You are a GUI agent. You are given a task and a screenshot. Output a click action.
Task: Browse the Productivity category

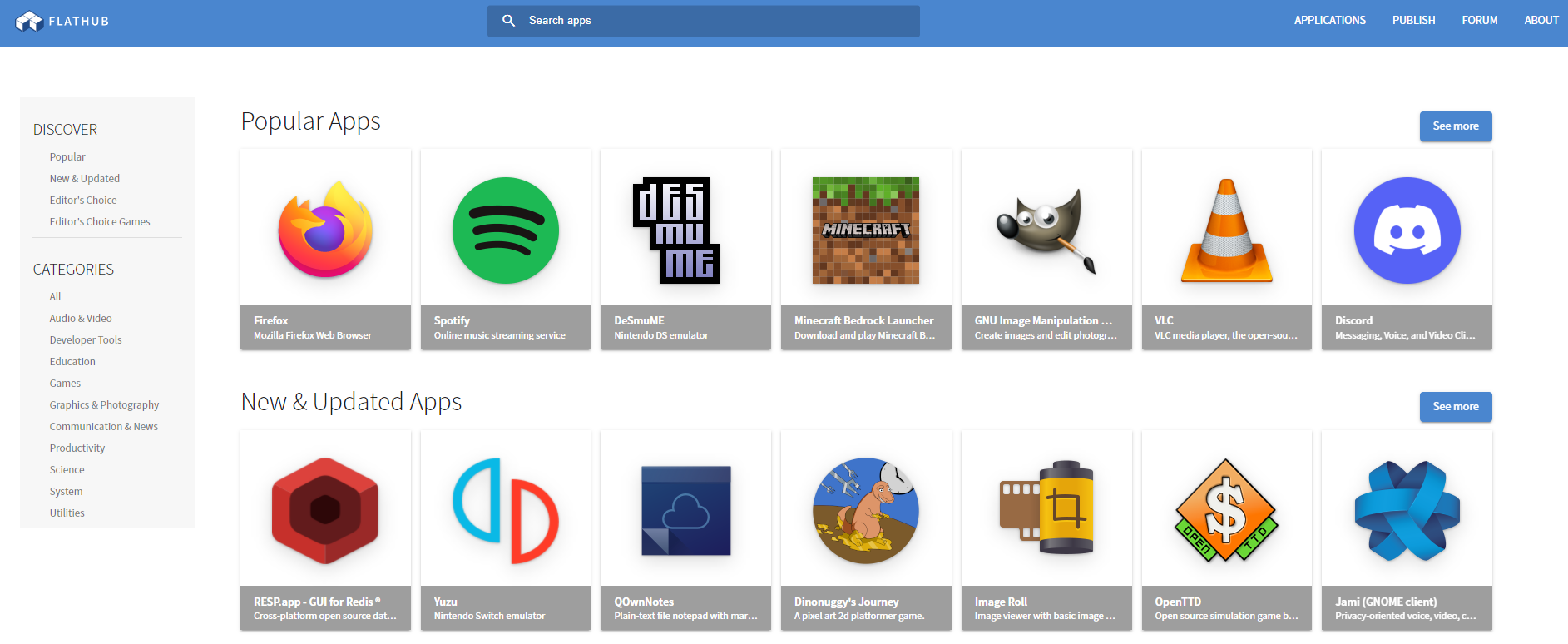77,448
